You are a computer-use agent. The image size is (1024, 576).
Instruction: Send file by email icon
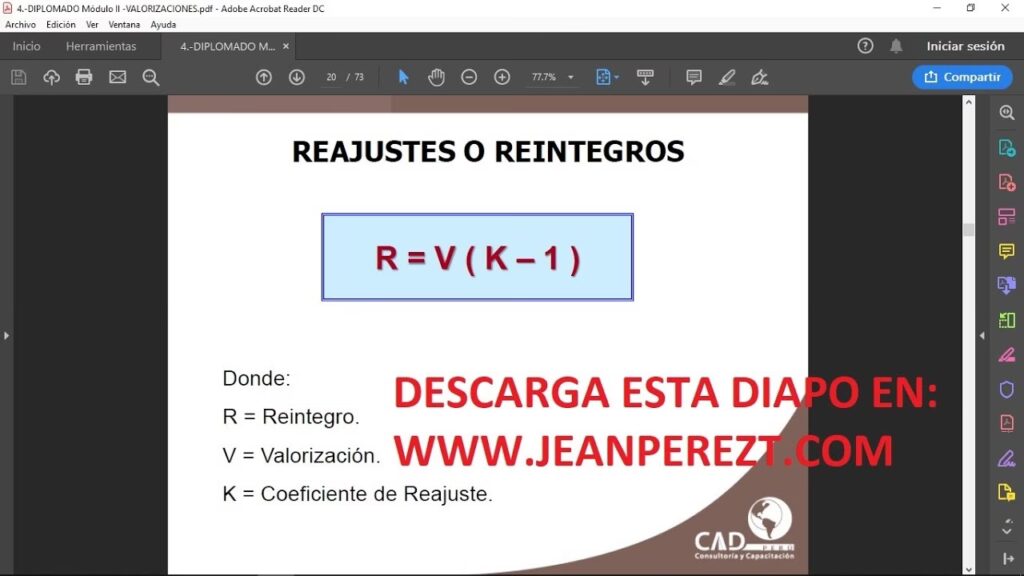click(117, 77)
